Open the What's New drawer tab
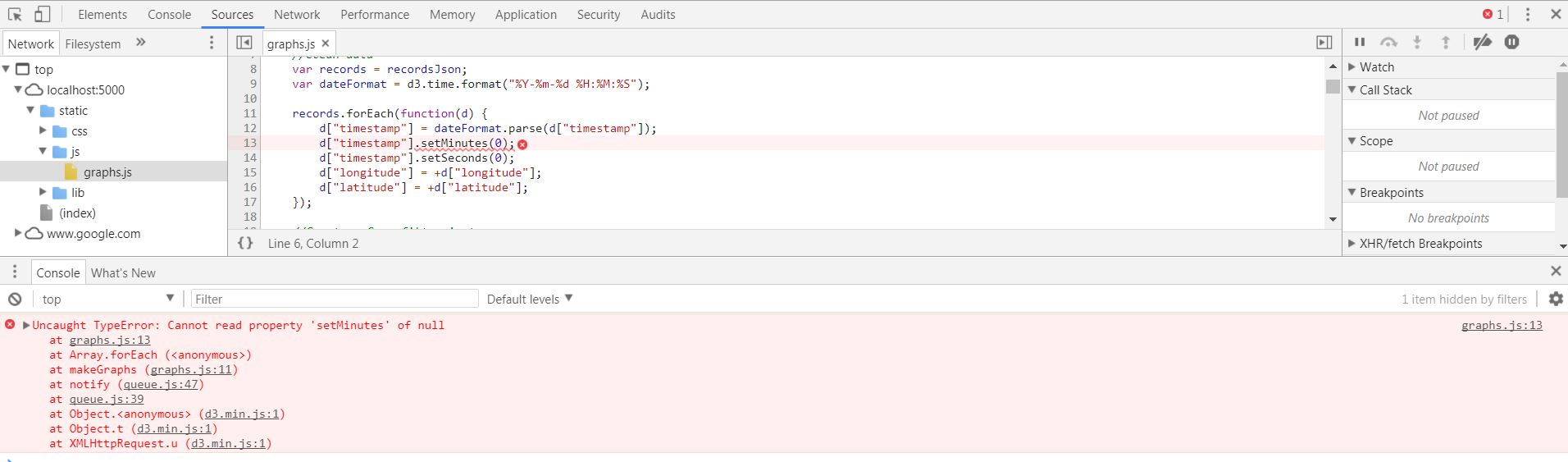Image resolution: width=1568 pixels, height=462 pixels. coord(123,272)
